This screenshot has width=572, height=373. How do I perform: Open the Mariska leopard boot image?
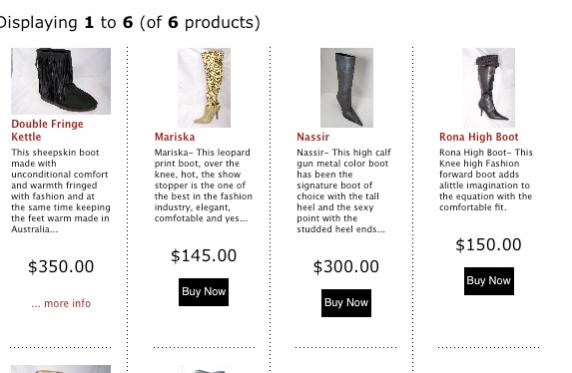tap(204, 88)
